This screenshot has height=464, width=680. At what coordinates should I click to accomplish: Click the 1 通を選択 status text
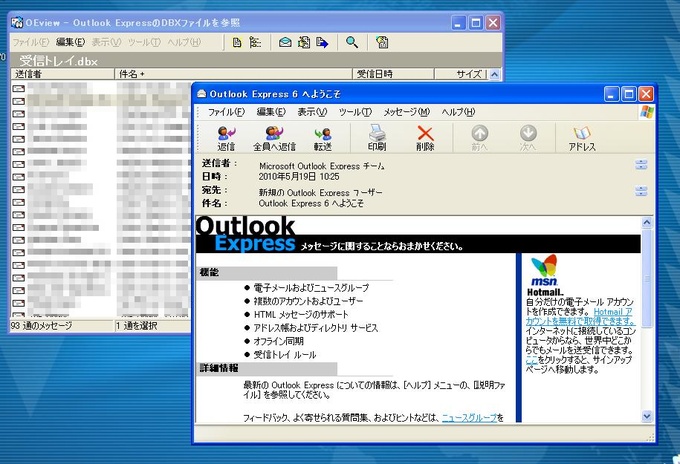(137, 326)
